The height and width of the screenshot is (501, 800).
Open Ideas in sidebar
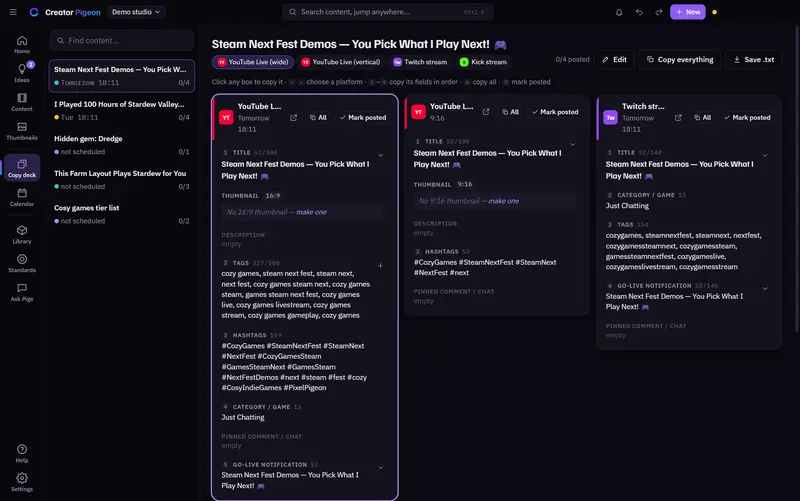point(22,73)
